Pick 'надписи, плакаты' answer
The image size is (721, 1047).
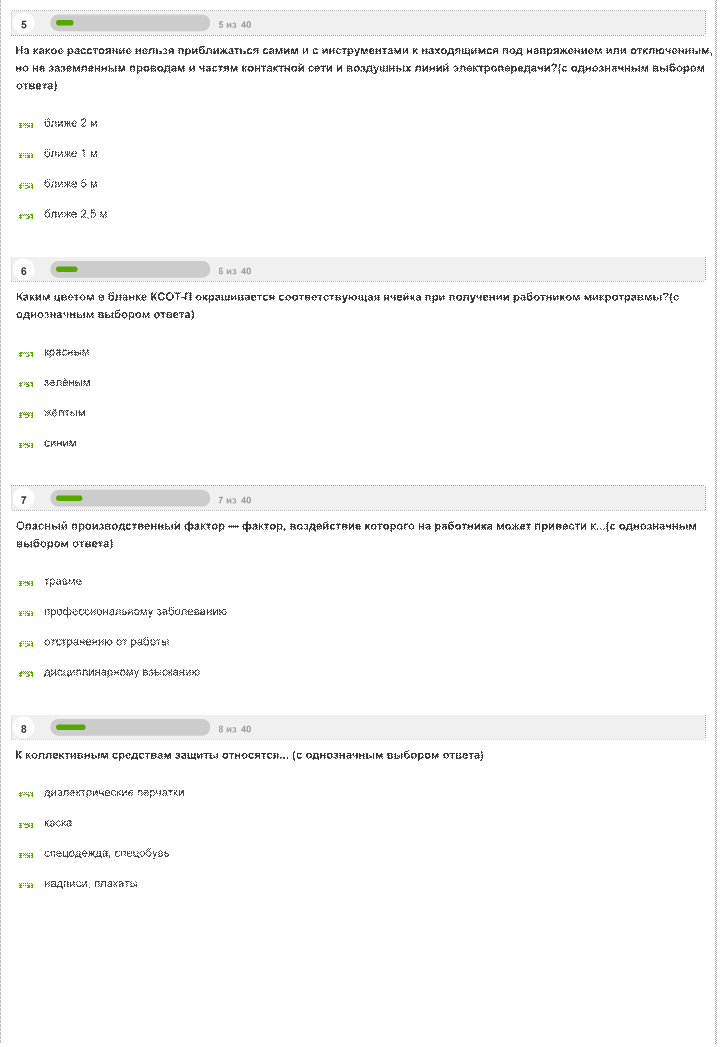click(26, 885)
